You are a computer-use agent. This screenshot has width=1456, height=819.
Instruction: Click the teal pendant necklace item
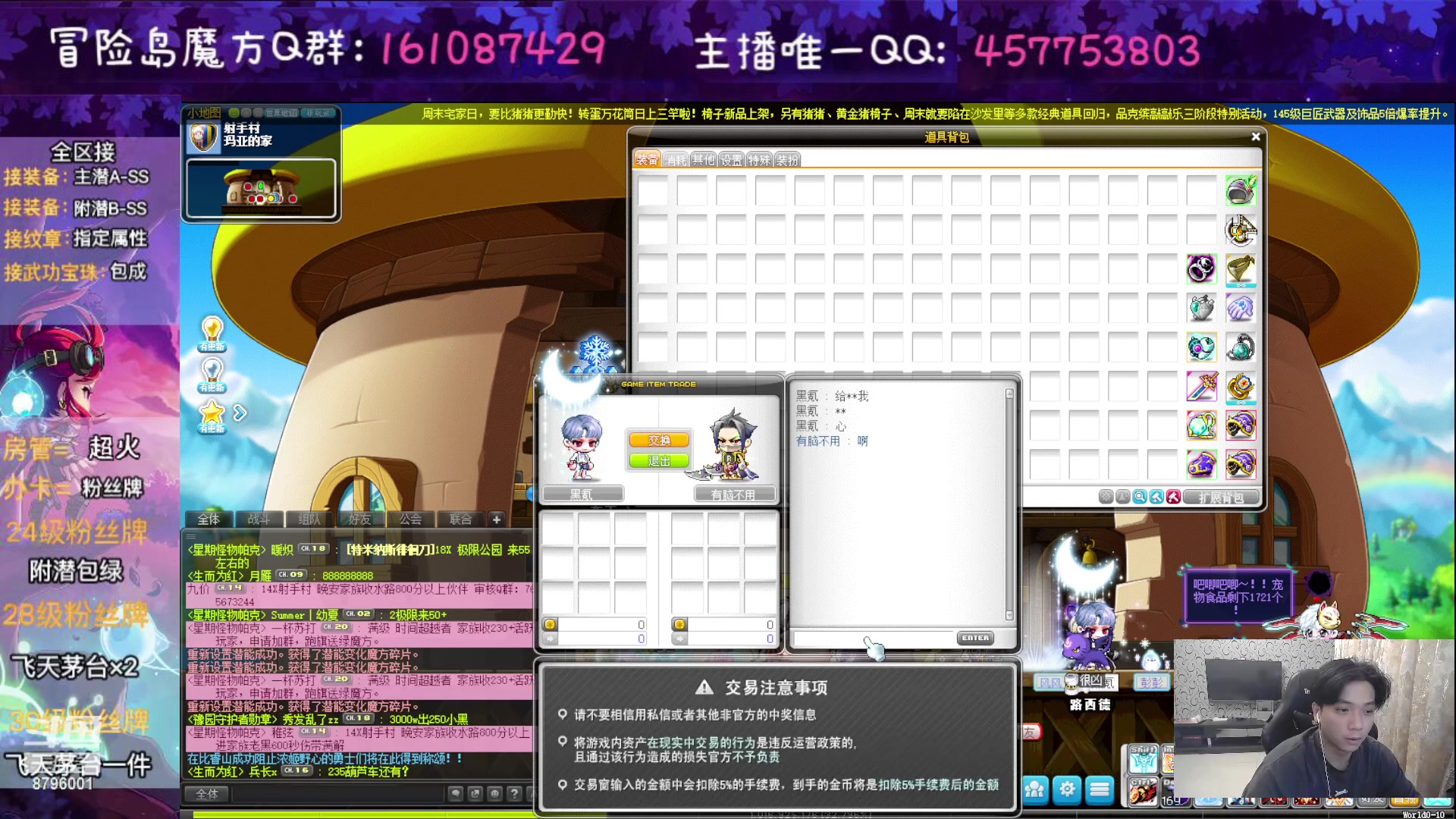[1241, 347]
